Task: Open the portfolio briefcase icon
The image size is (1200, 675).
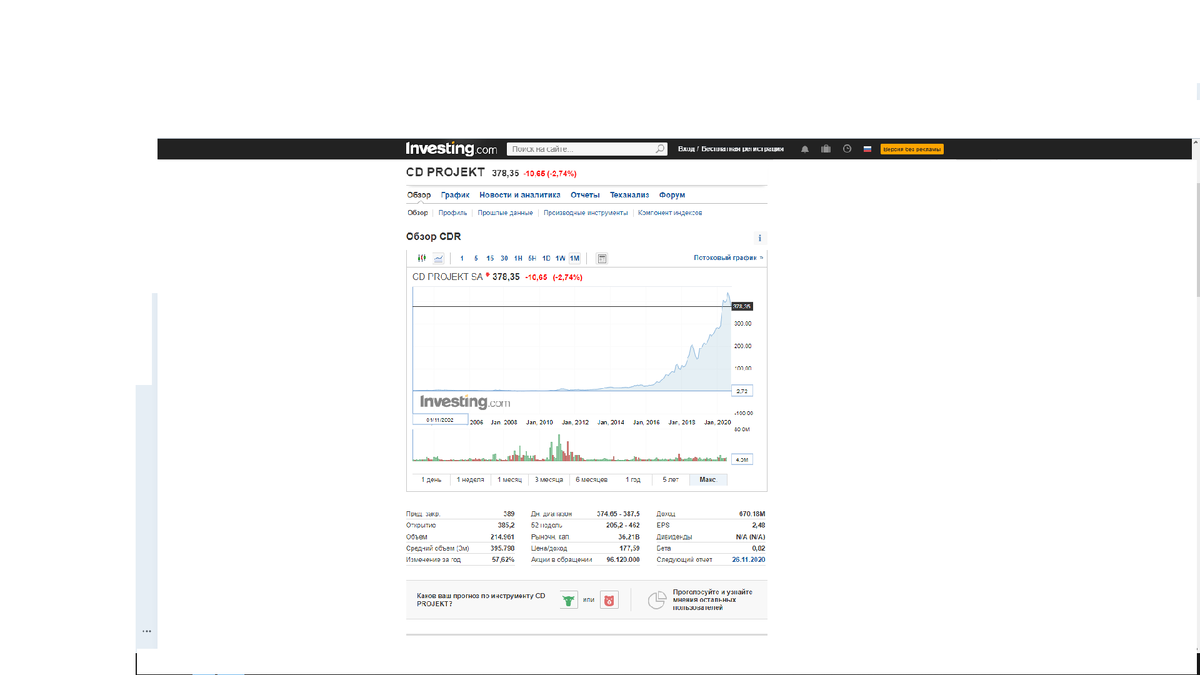Action: coord(826,149)
